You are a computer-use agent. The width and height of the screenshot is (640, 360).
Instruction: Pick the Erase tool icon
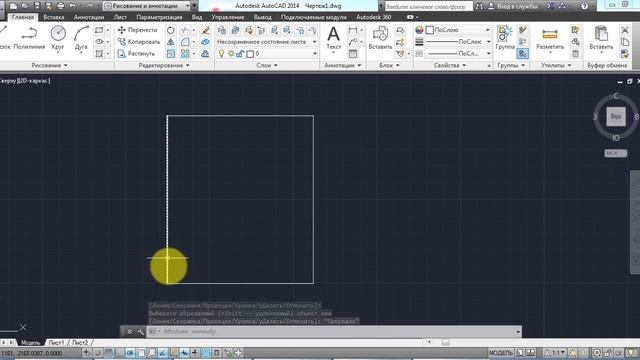(x=205, y=30)
